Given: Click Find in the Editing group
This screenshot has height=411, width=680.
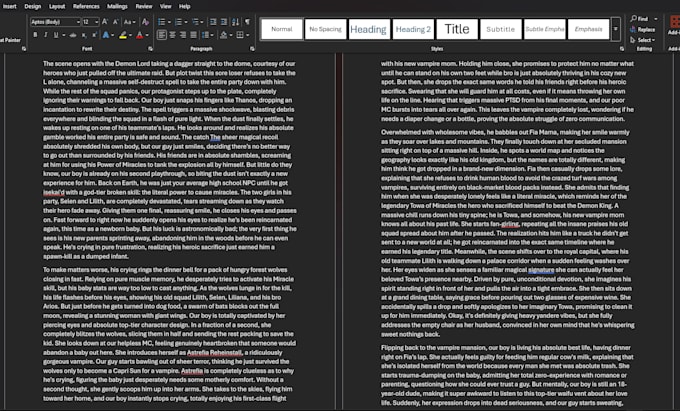Looking at the screenshot, I should click(x=640, y=19).
